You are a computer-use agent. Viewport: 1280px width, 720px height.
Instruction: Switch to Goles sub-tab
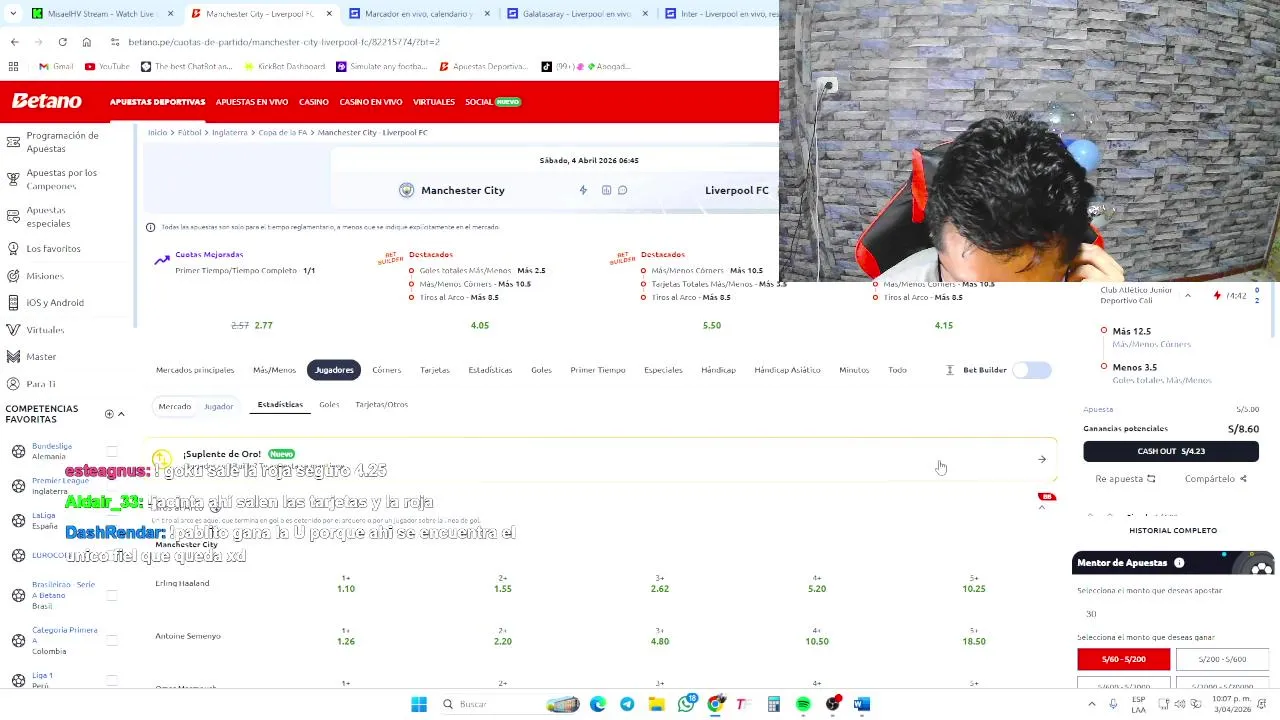pyautogui.click(x=329, y=404)
